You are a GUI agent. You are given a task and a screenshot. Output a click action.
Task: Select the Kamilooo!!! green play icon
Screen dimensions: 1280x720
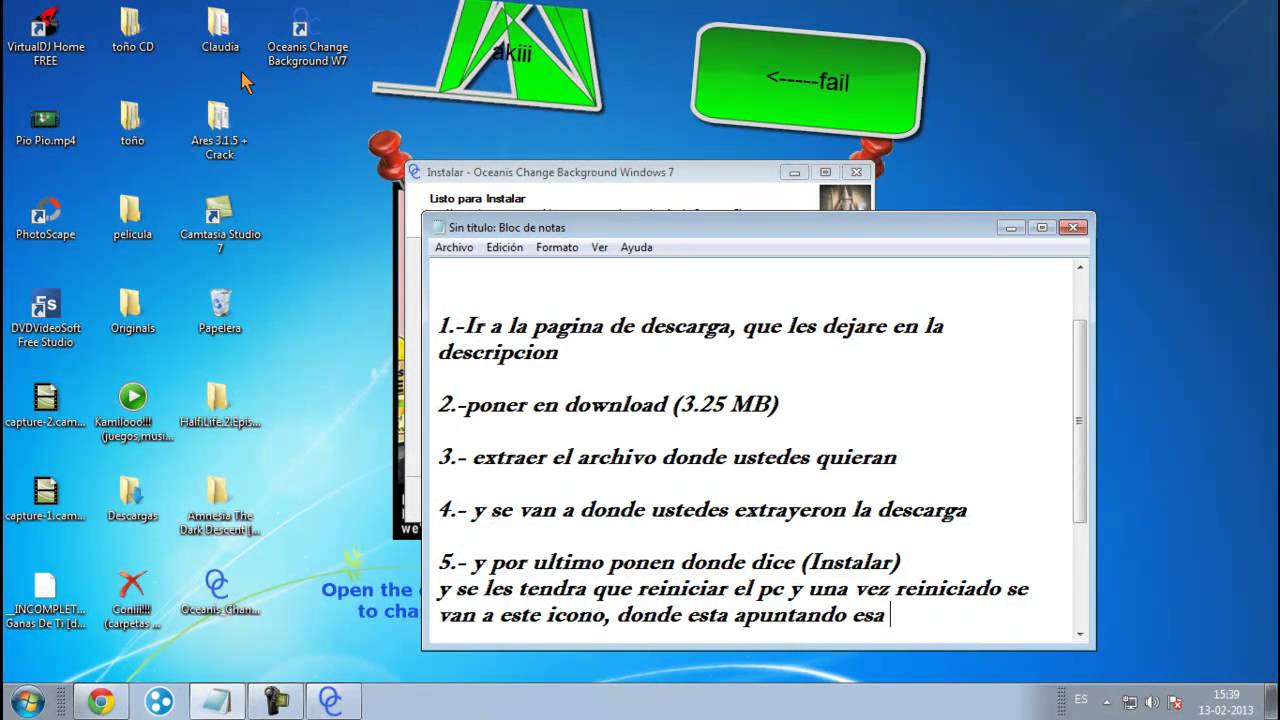pyautogui.click(x=132, y=412)
